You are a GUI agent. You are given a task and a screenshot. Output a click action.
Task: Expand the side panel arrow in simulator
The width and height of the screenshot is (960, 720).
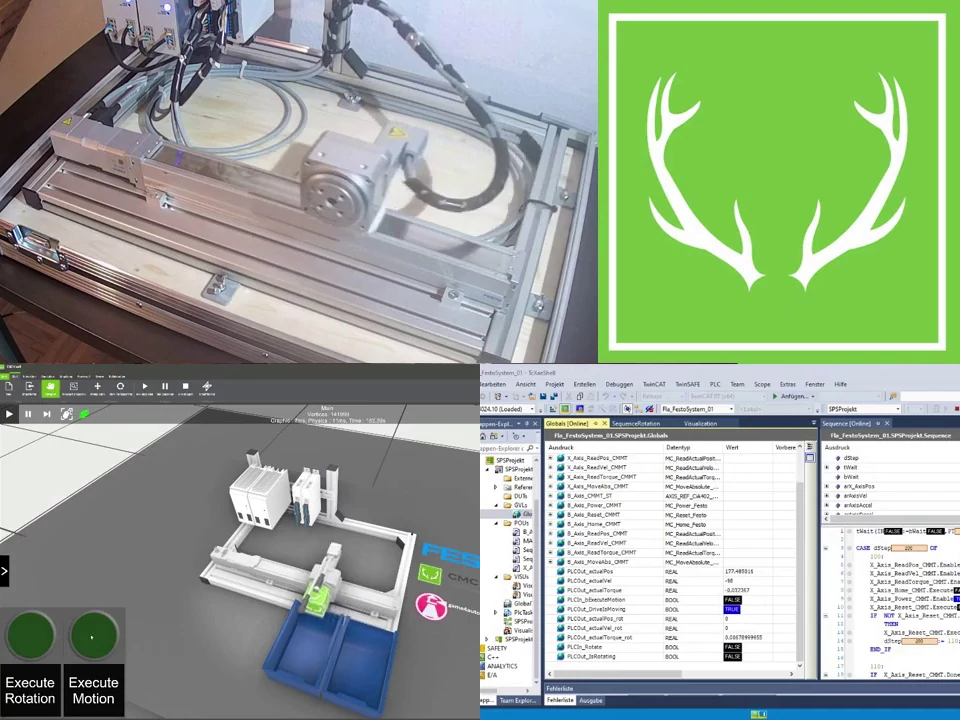point(4,571)
